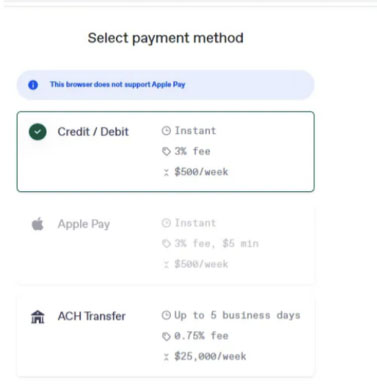Click the bank building icon for ACH Transfer
This screenshot has width=377, height=391.
[38, 316]
